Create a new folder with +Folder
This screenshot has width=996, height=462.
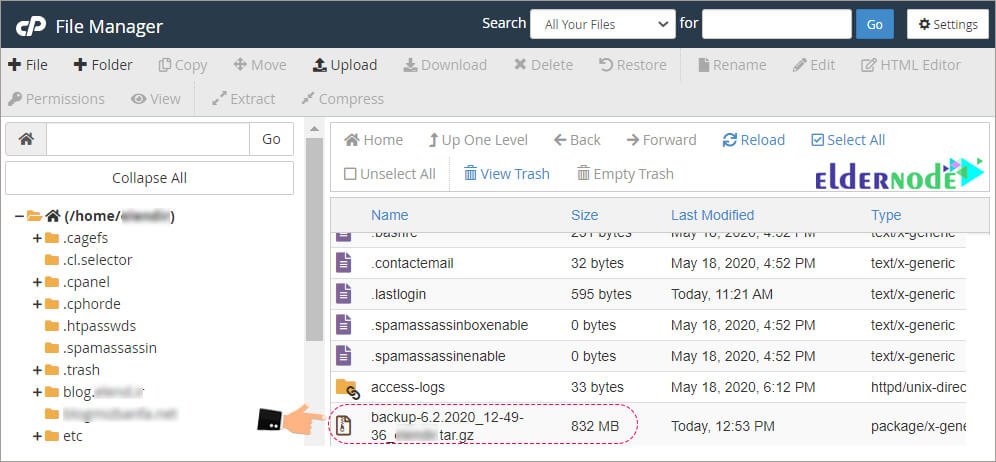point(102,65)
